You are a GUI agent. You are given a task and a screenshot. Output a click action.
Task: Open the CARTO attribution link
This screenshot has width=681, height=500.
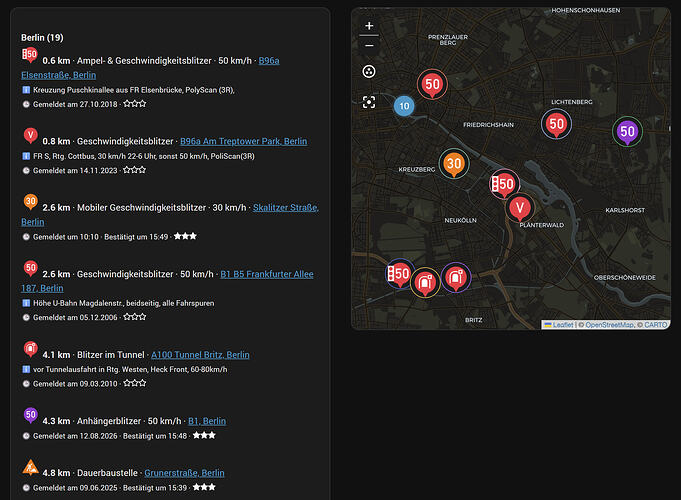[656, 325]
